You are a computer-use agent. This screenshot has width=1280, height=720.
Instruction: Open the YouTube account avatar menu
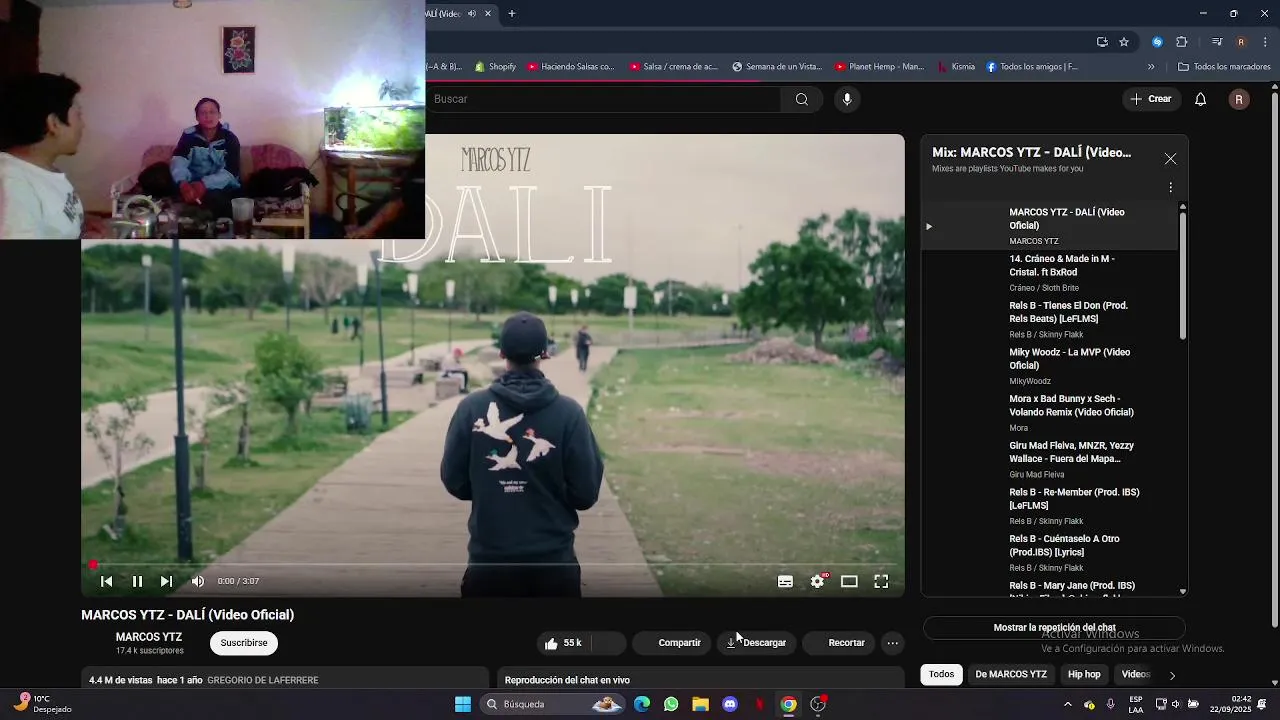1239,99
